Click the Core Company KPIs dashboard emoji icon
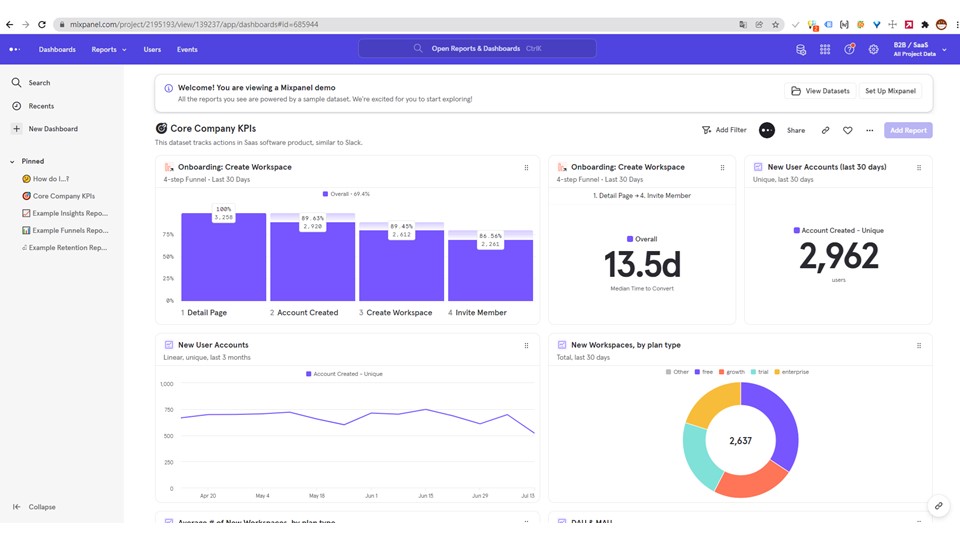 [161, 128]
